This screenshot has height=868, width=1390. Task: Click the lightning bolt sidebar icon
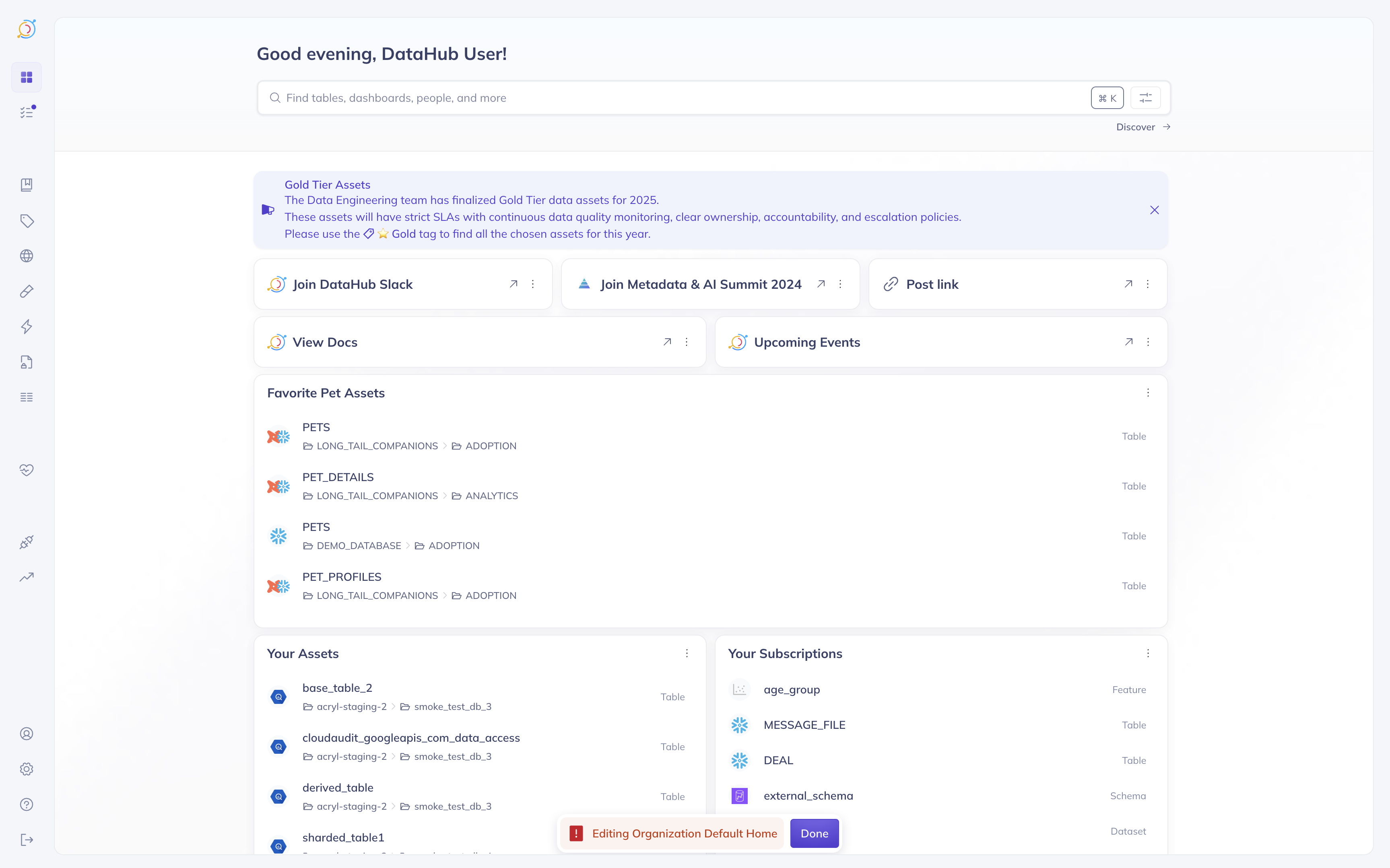tap(27, 327)
